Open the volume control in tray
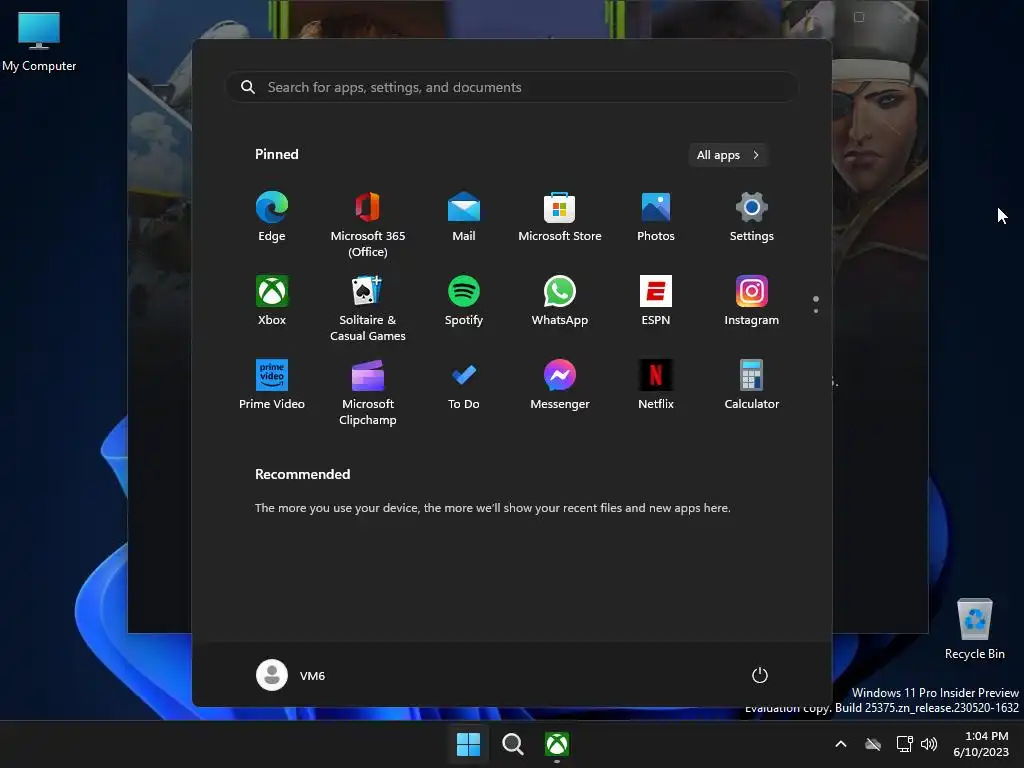The height and width of the screenshot is (768, 1024). [929, 744]
